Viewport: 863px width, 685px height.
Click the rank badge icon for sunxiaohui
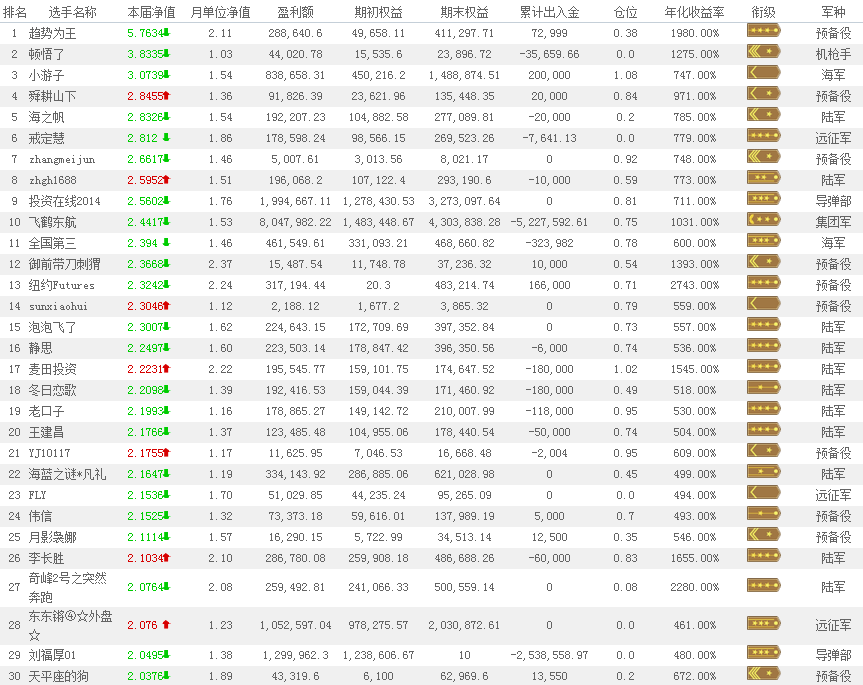pos(763,304)
